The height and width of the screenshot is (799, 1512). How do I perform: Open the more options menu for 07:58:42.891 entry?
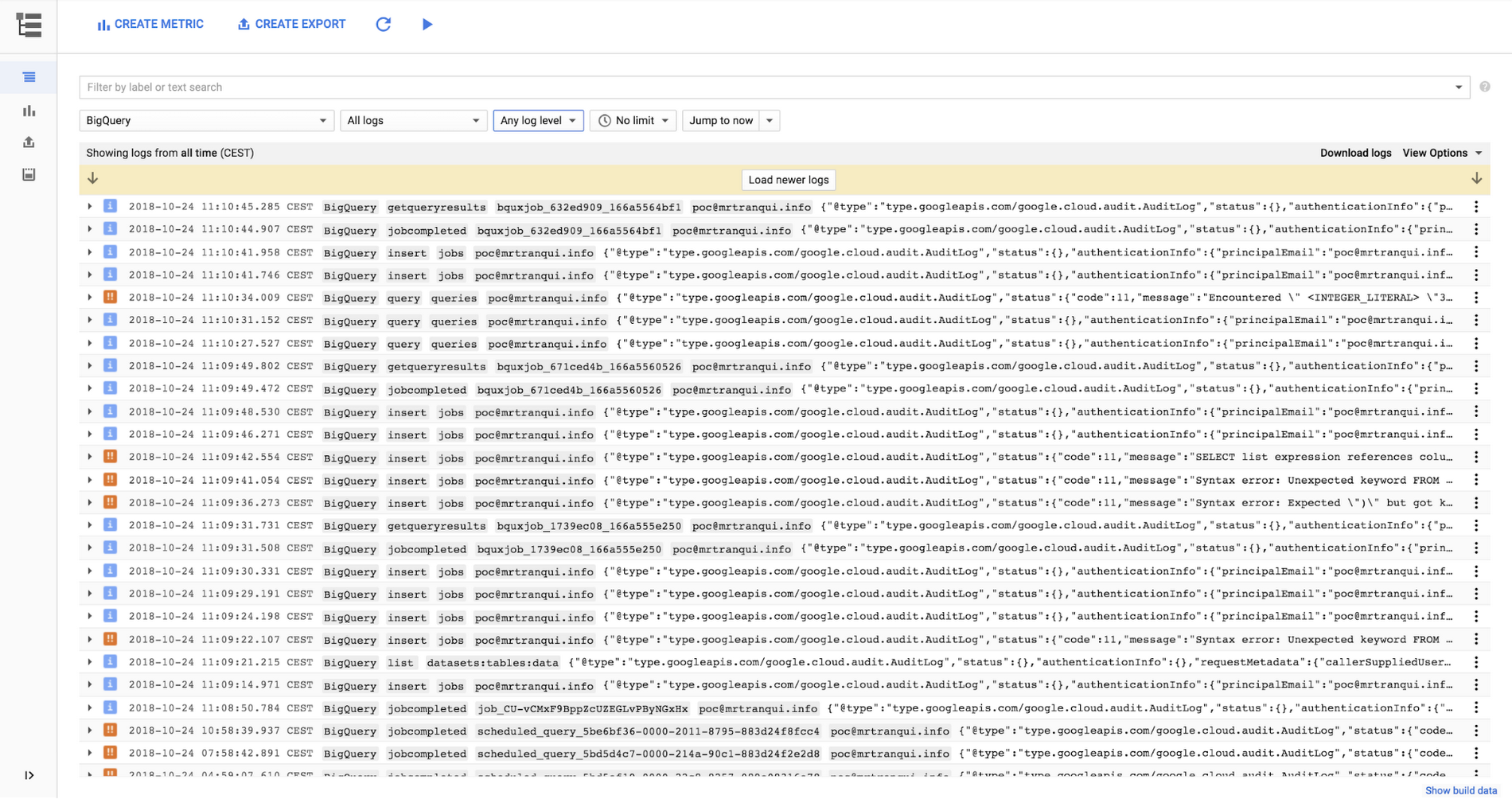point(1476,753)
